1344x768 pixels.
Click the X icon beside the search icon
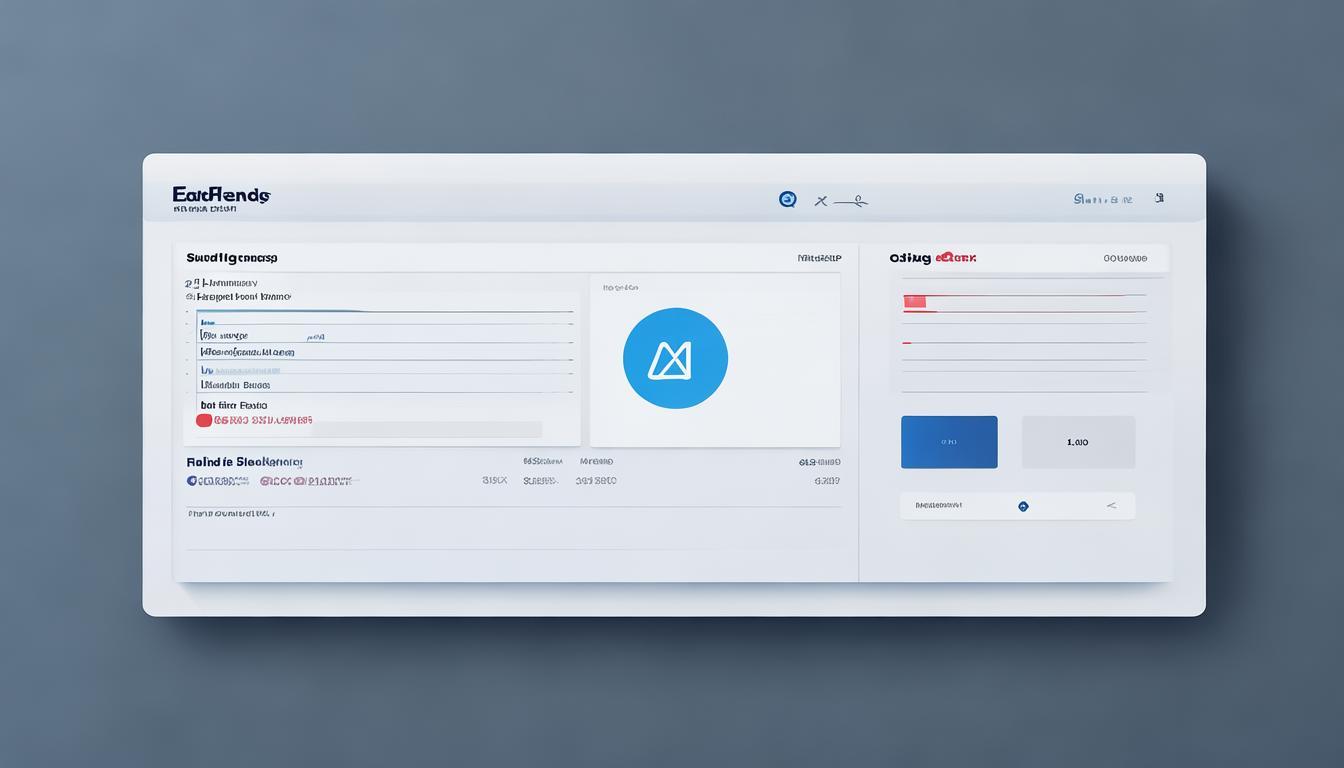pos(821,201)
